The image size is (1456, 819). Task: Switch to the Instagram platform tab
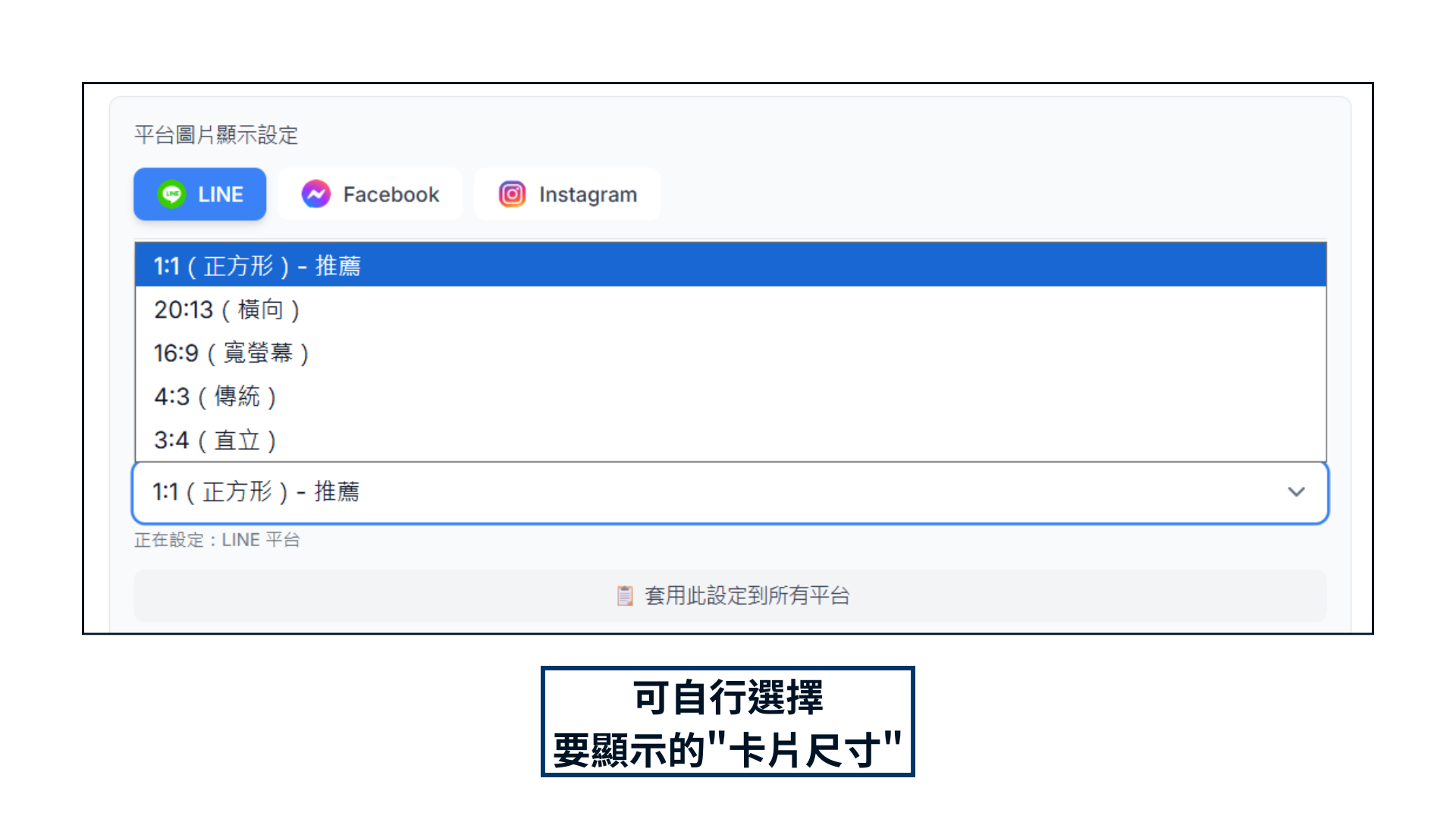567,194
